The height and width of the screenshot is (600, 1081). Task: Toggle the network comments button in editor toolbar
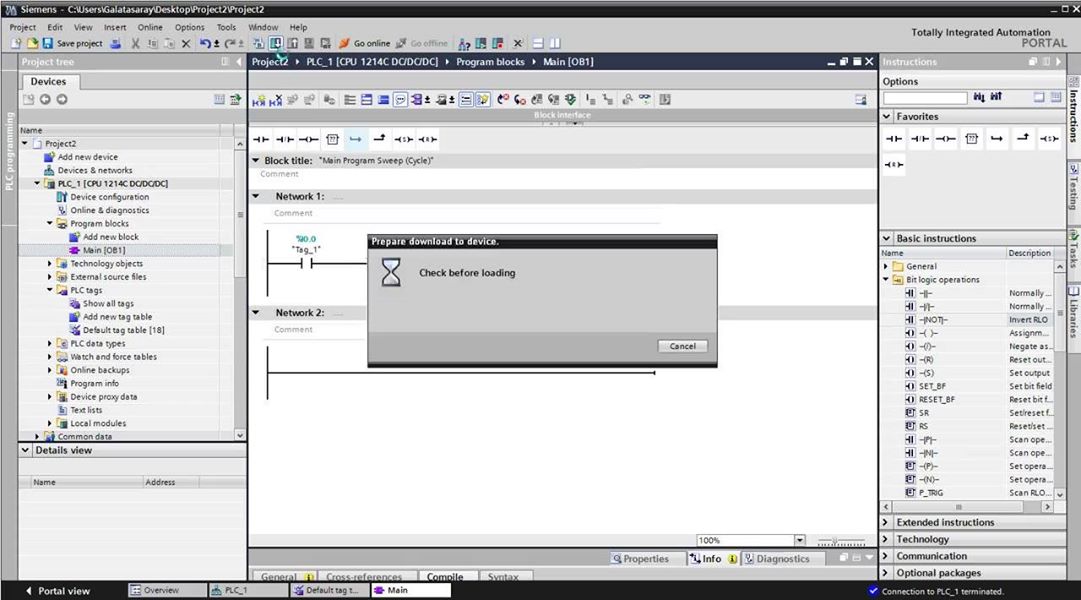click(x=401, y=100)
